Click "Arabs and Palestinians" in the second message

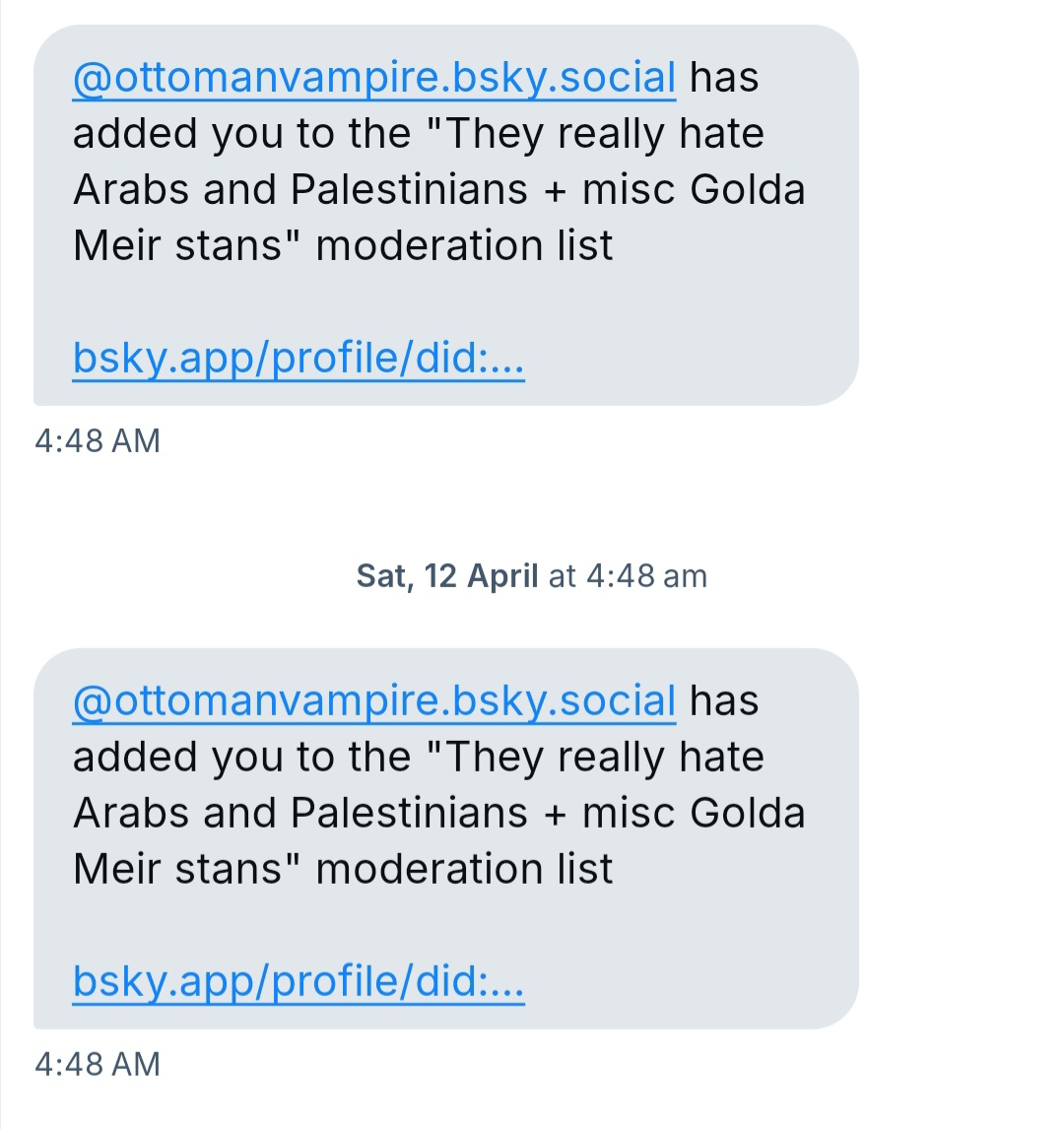(300, 813)
